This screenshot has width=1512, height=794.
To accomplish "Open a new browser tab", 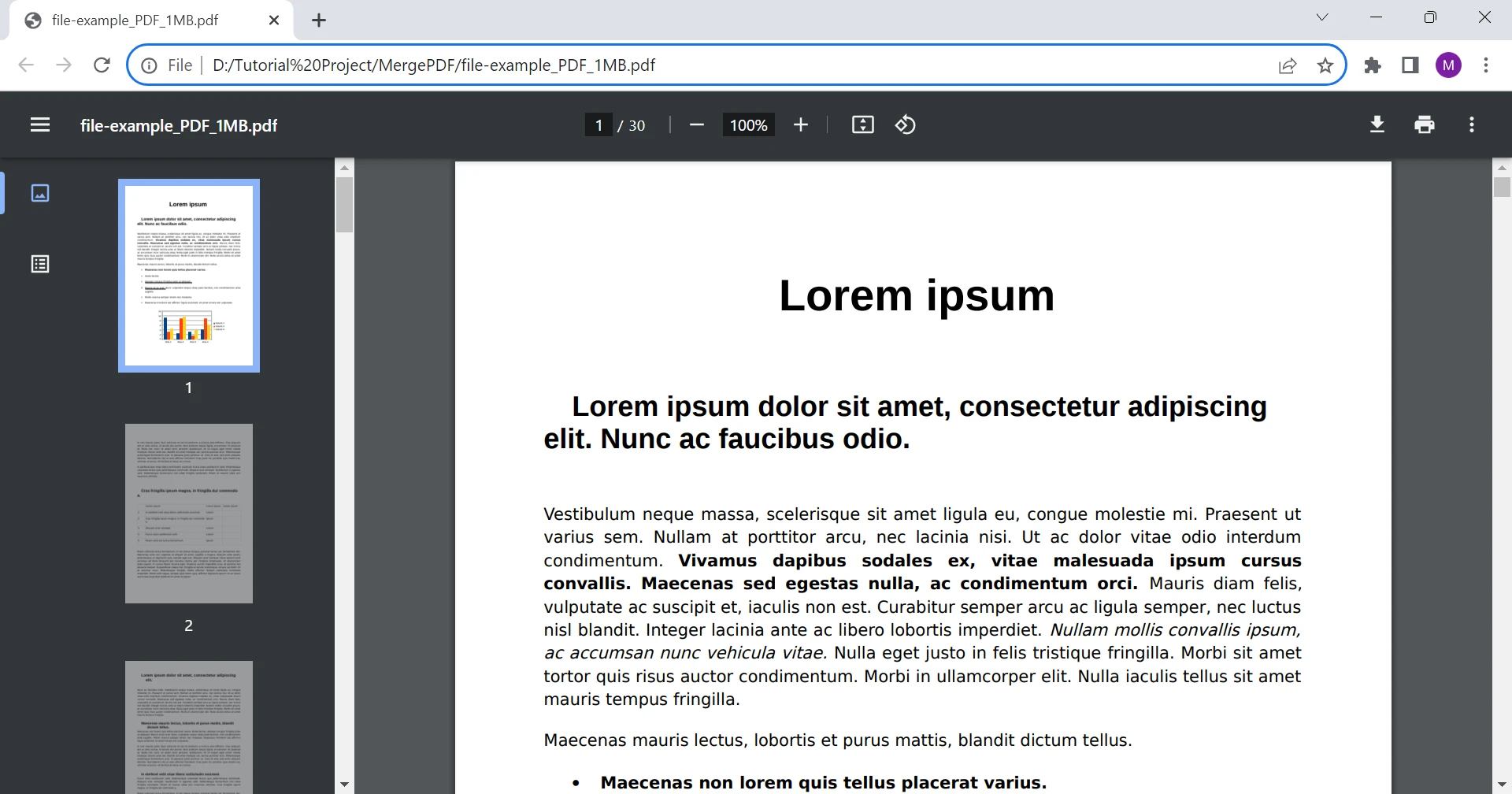I will pos(319,20).
